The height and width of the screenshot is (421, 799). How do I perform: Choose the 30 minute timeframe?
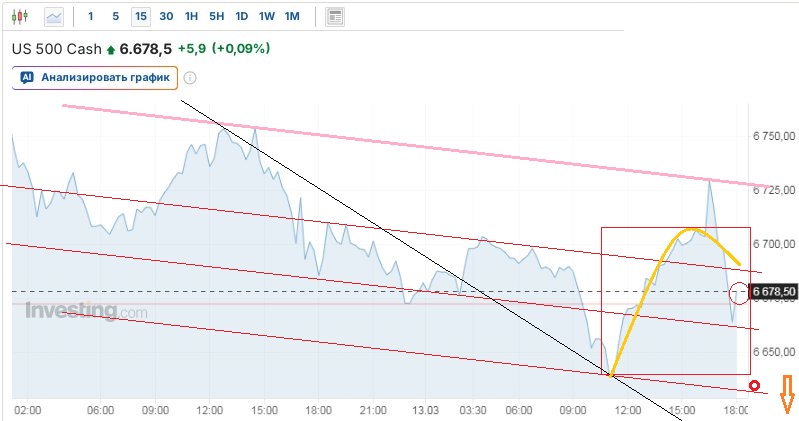pyautogui.click(x=166, y=16)
